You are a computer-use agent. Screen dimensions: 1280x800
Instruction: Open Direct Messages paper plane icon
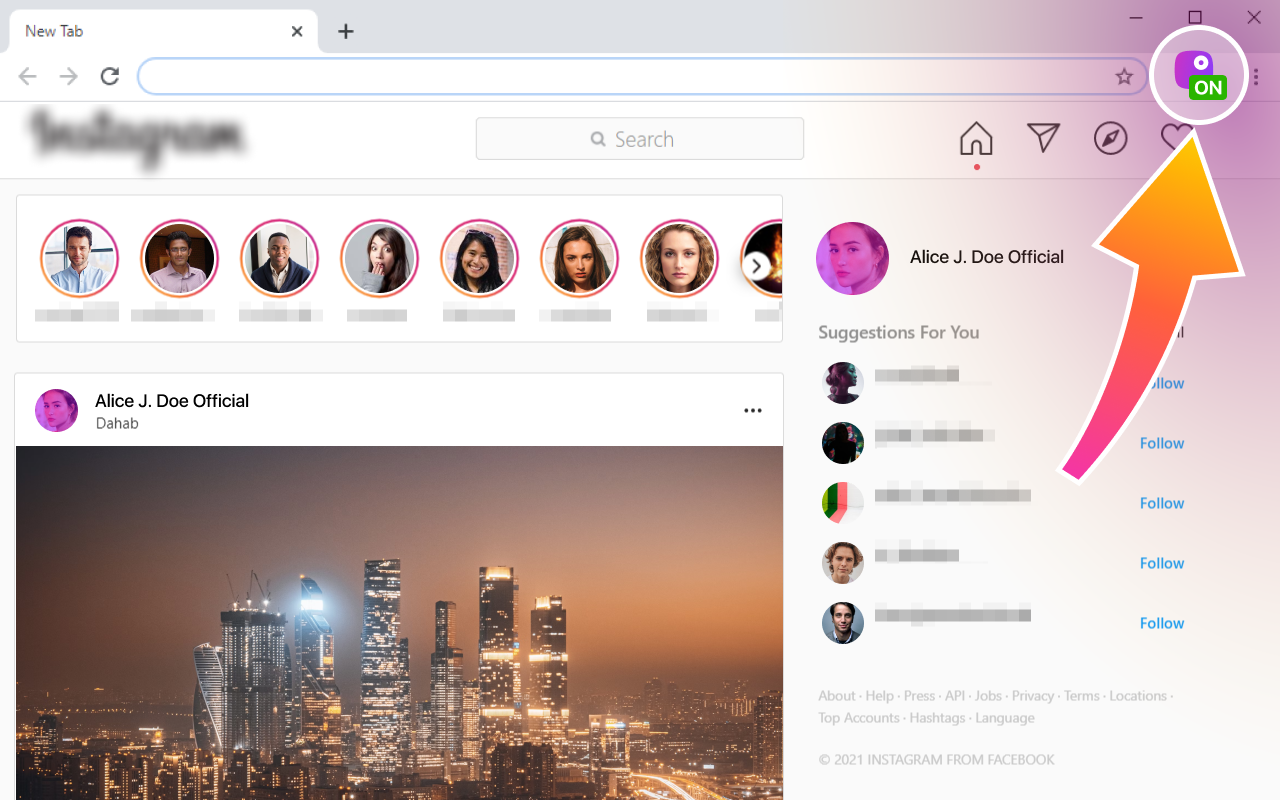point(1043,138)
